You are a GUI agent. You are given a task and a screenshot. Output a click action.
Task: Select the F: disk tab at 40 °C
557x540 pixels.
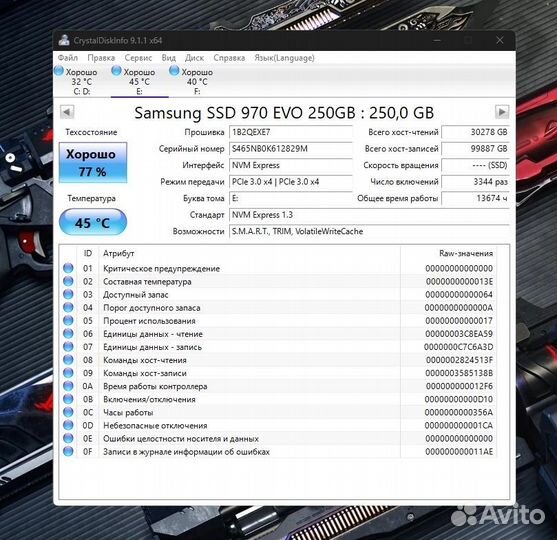point(197,81)
